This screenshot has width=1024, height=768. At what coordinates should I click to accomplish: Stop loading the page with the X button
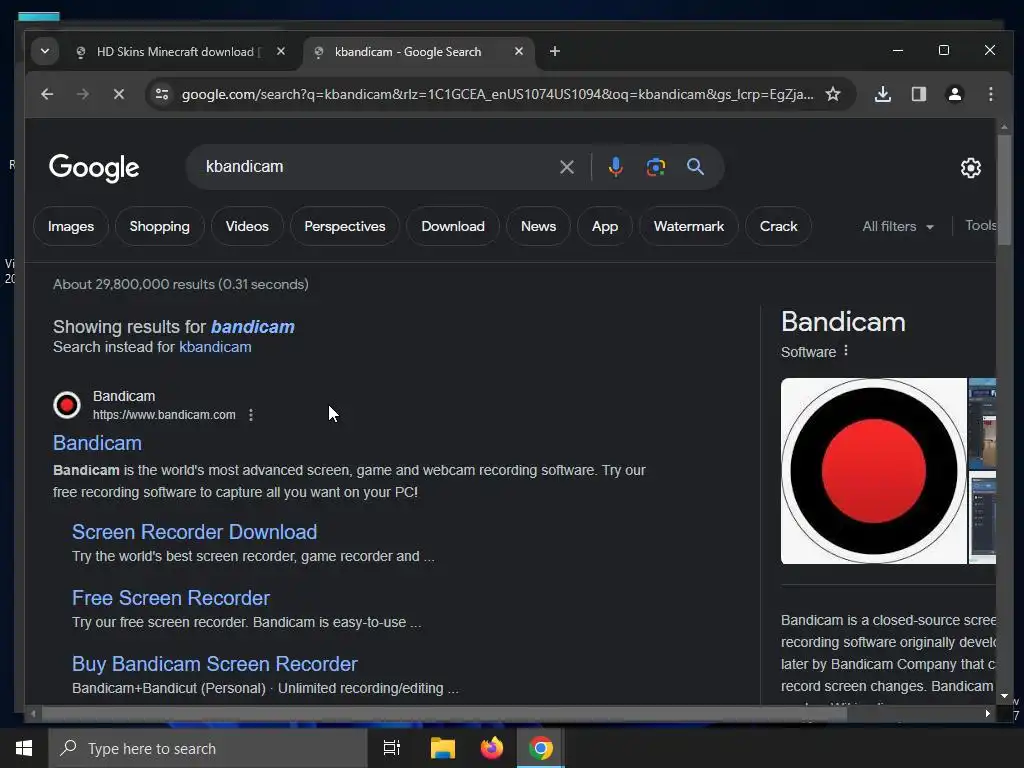click(118, 94)
